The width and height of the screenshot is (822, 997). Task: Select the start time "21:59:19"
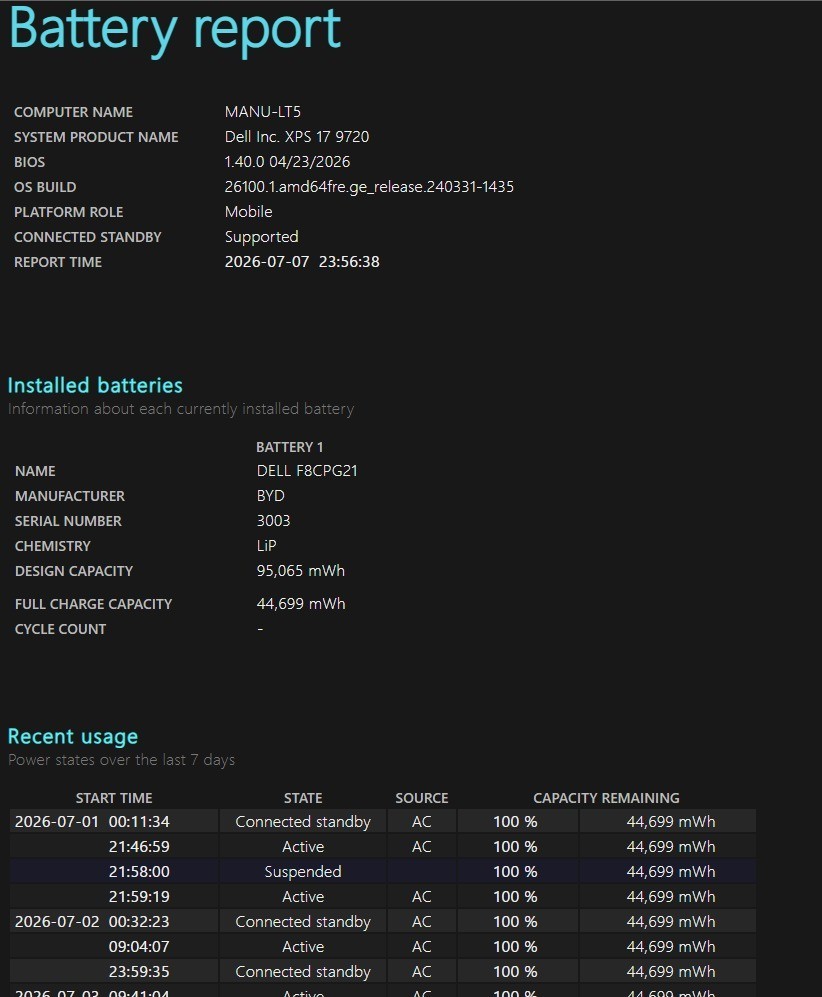pos(139,897)
